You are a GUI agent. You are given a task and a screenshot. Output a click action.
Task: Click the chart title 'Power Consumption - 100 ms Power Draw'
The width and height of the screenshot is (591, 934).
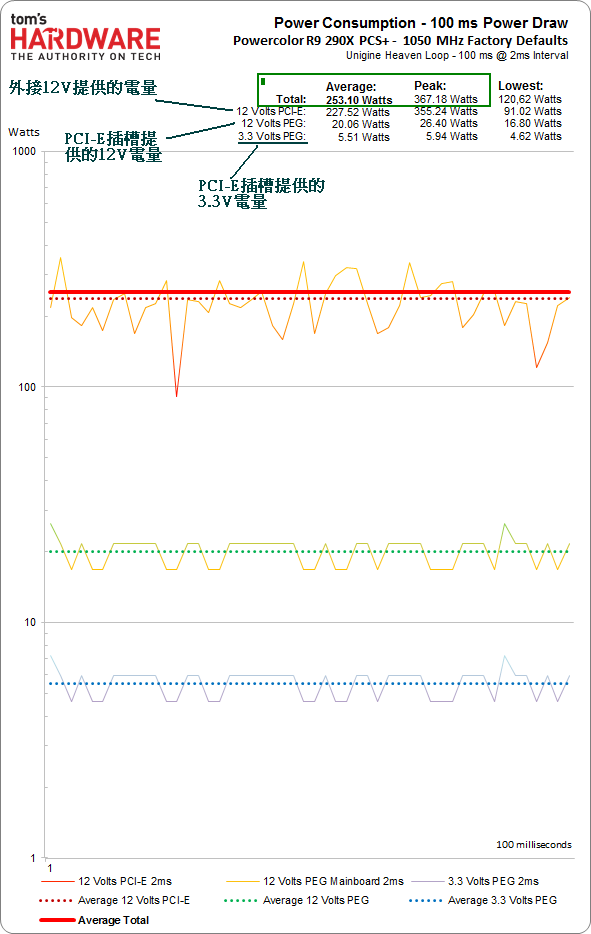click(x=421, y=23)
